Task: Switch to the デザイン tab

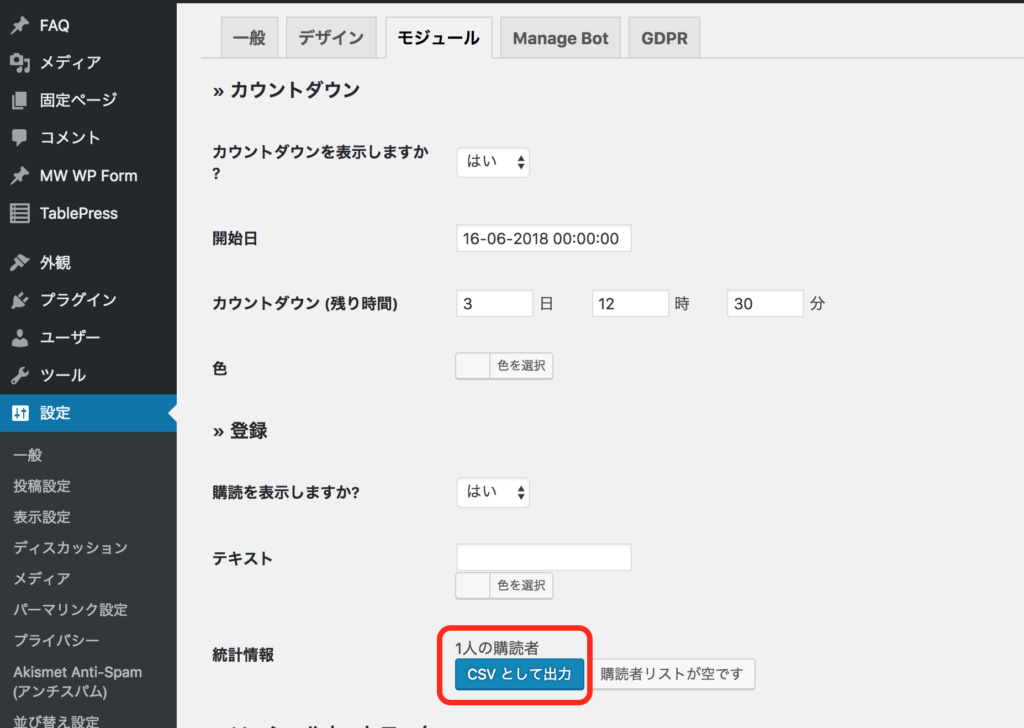Action: [x=331, y=38]
